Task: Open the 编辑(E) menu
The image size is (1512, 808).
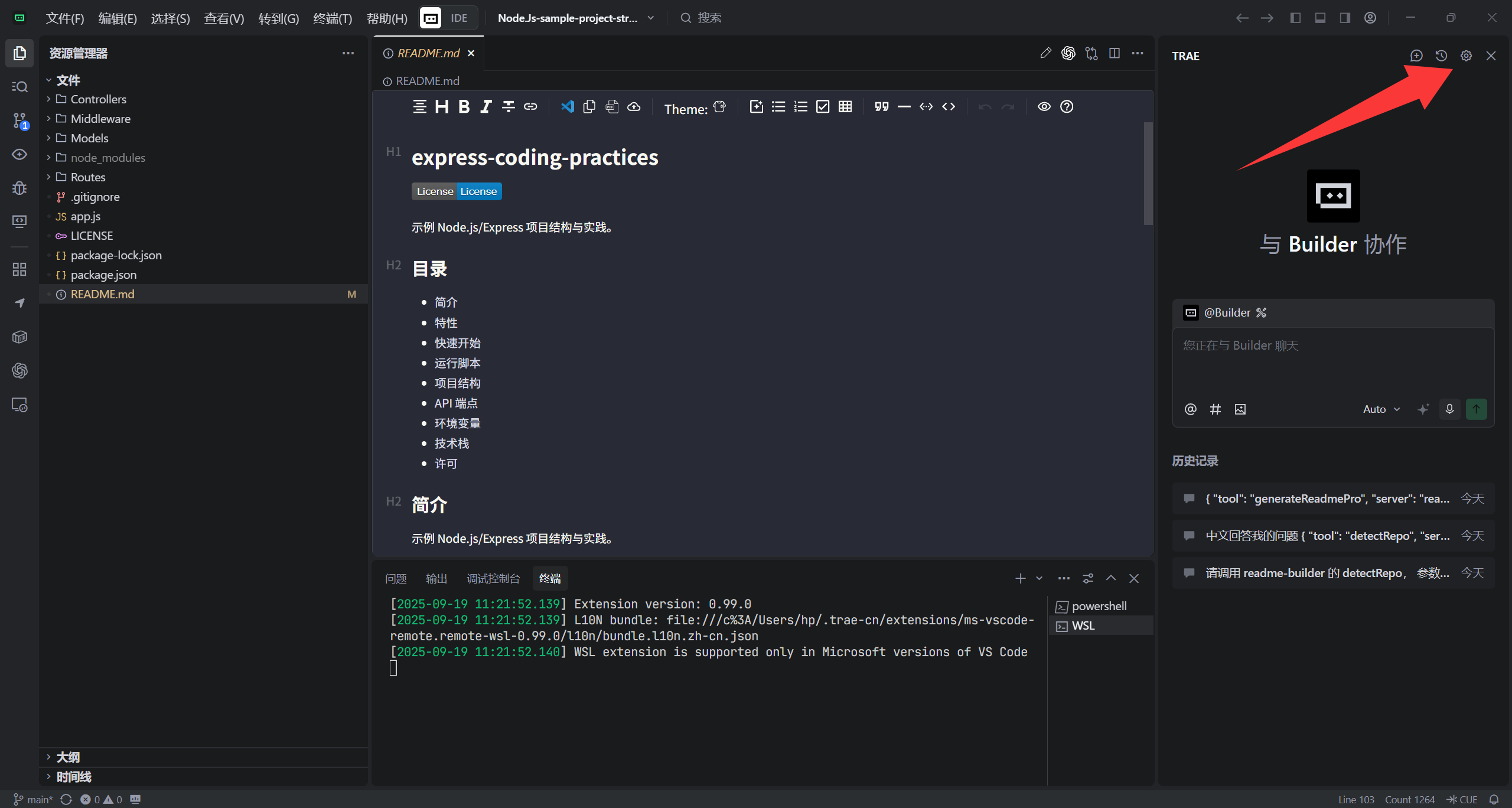Action: 118,18
